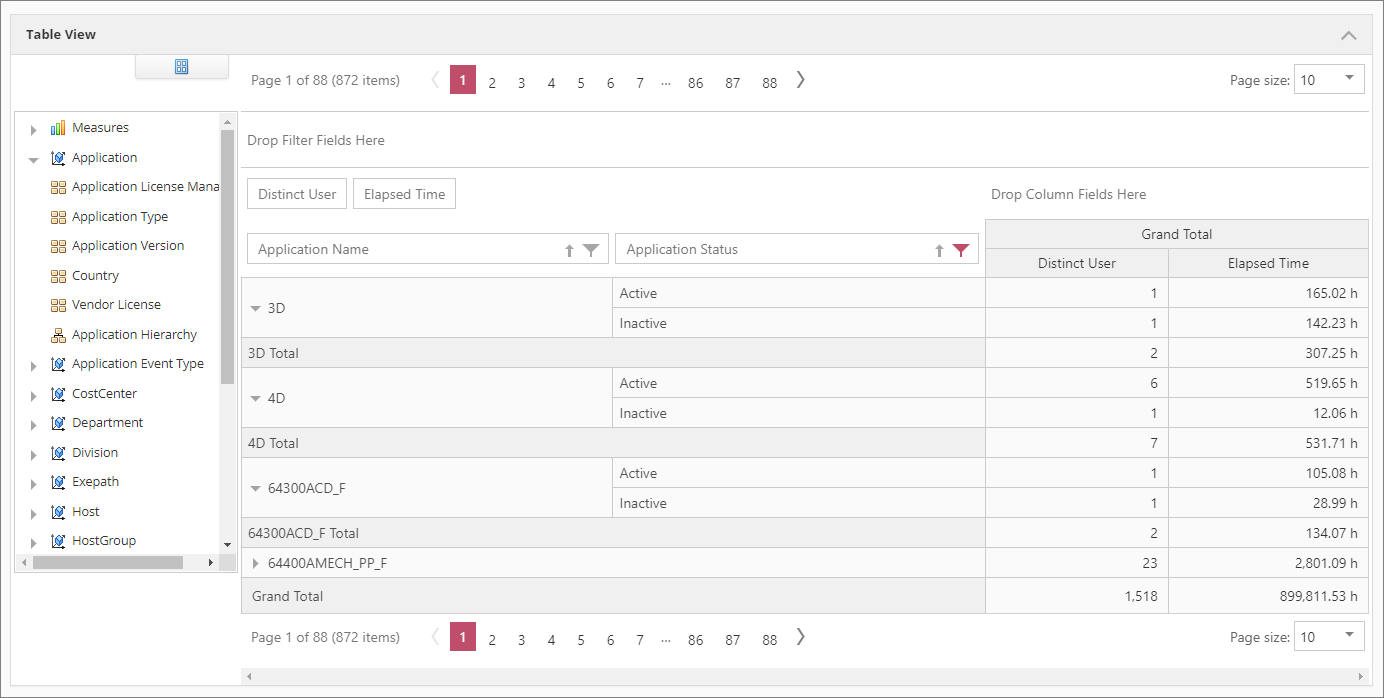This screenshot has height=698, width=1384.
Task: Expand the Measures tree node
Action: 34,129
